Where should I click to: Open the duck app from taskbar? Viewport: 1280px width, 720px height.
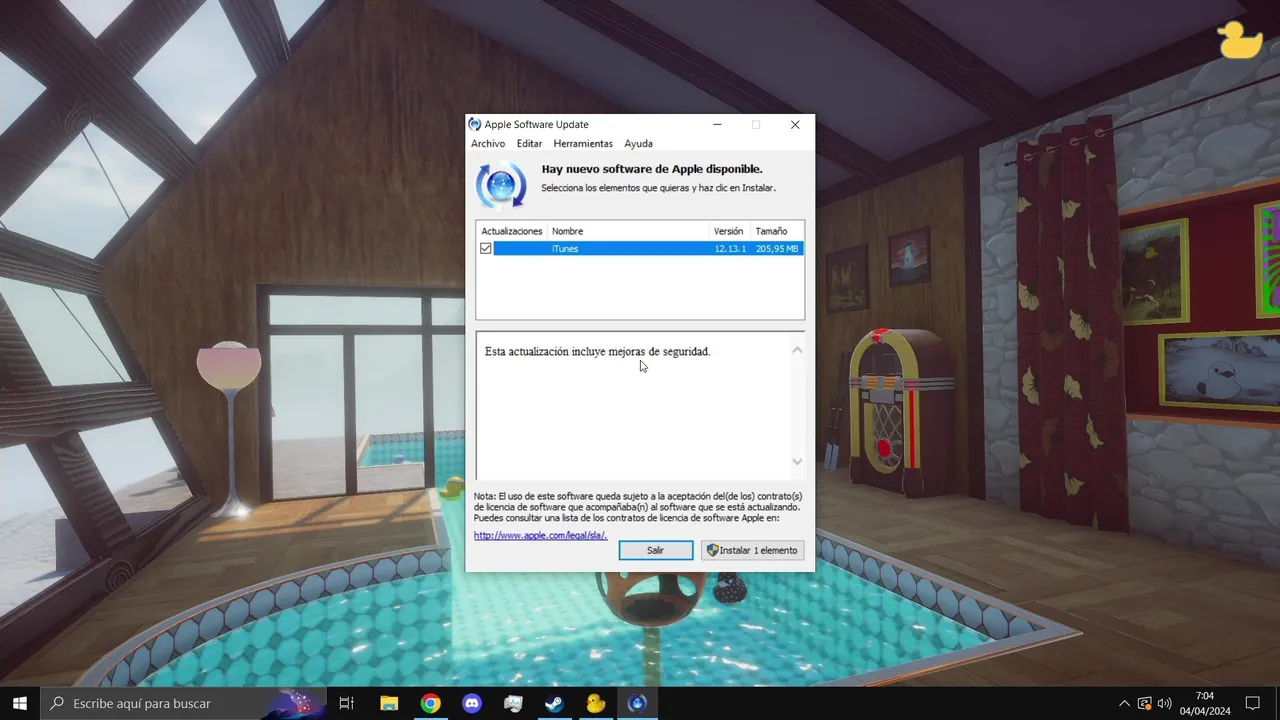pos(596,703)
